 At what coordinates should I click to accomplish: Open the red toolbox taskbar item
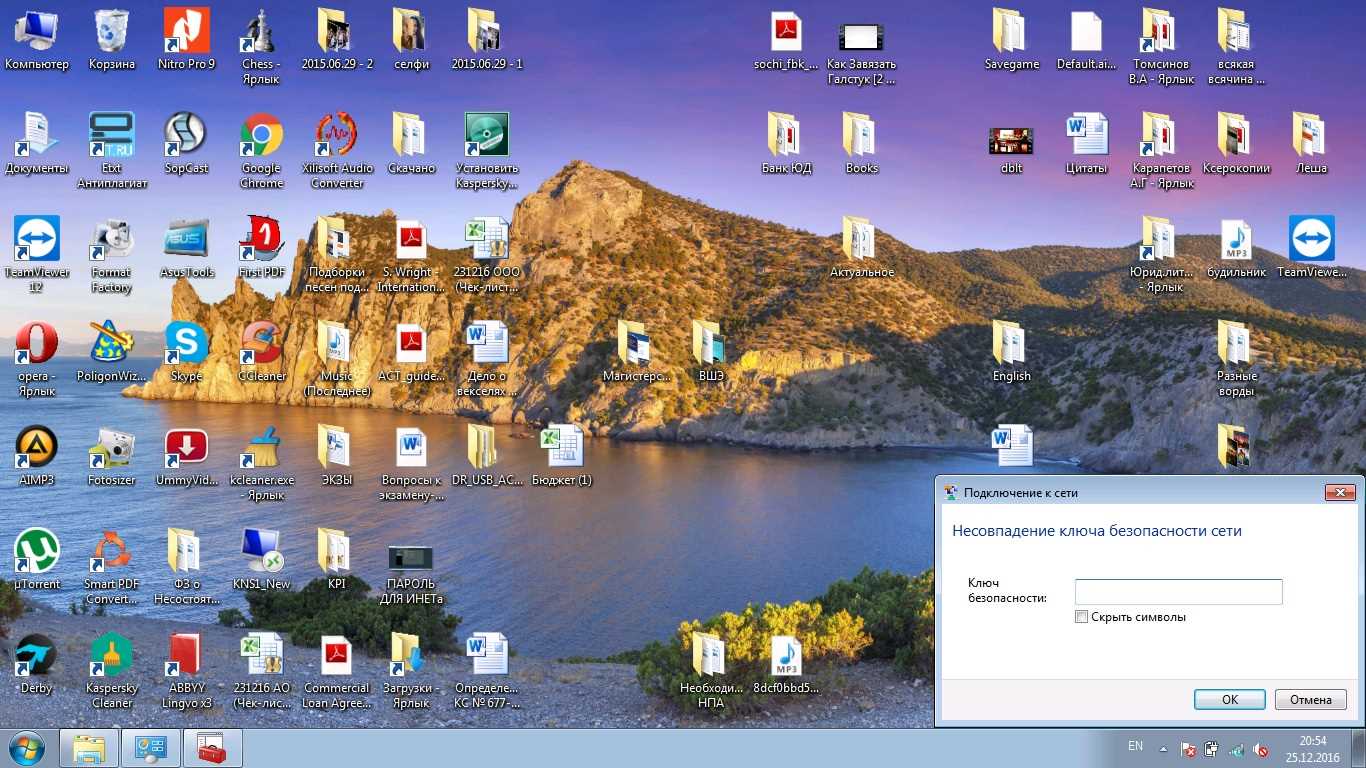212,748
